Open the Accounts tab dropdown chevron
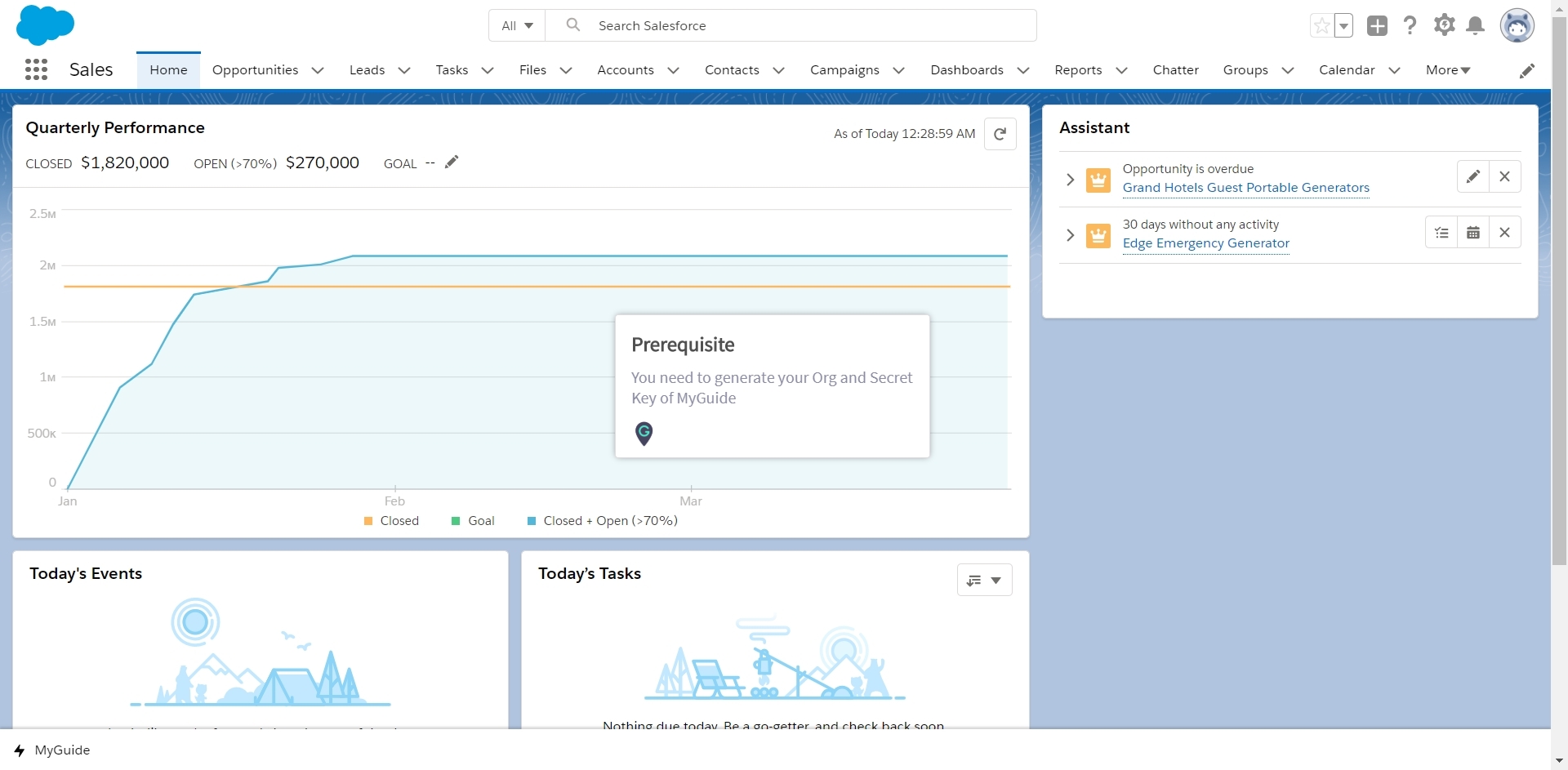1568x770 pixels. click(673, 70)
